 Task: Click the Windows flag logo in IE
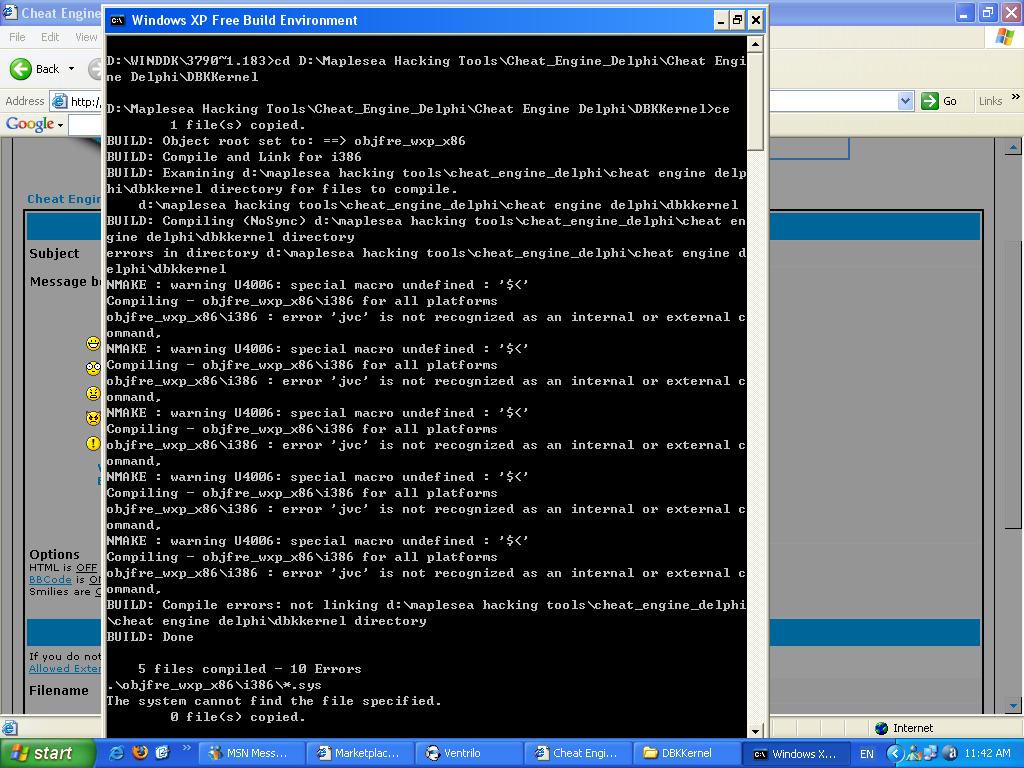point(1004,37)
